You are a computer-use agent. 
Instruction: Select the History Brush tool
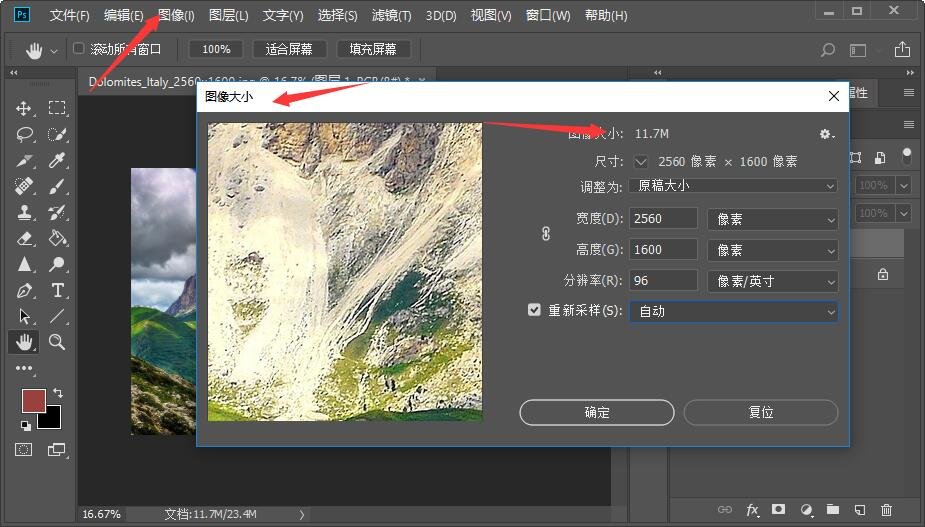[x=57, y=212]
